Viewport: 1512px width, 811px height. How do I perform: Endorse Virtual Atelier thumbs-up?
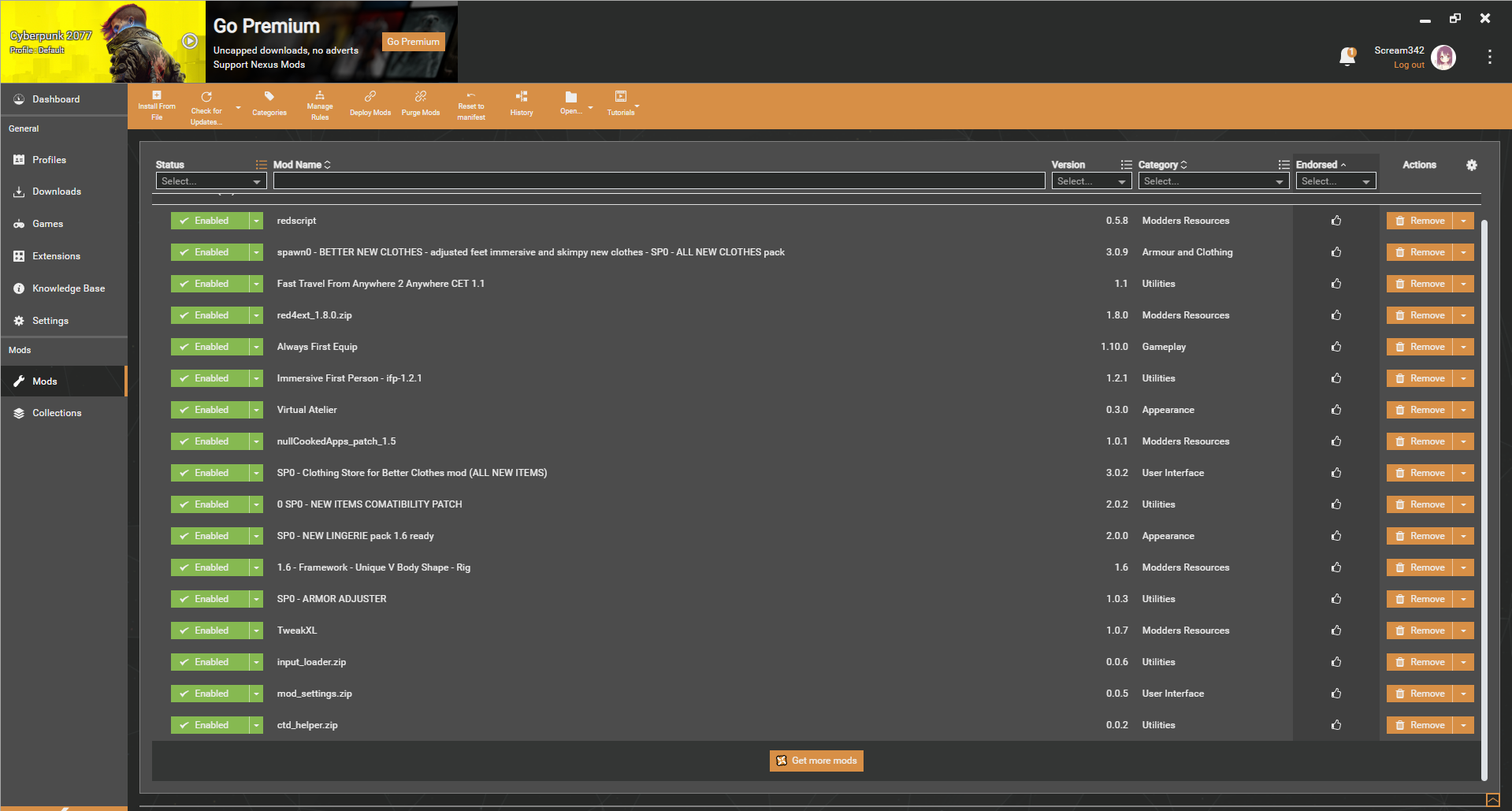click(x=1336, y=410)
